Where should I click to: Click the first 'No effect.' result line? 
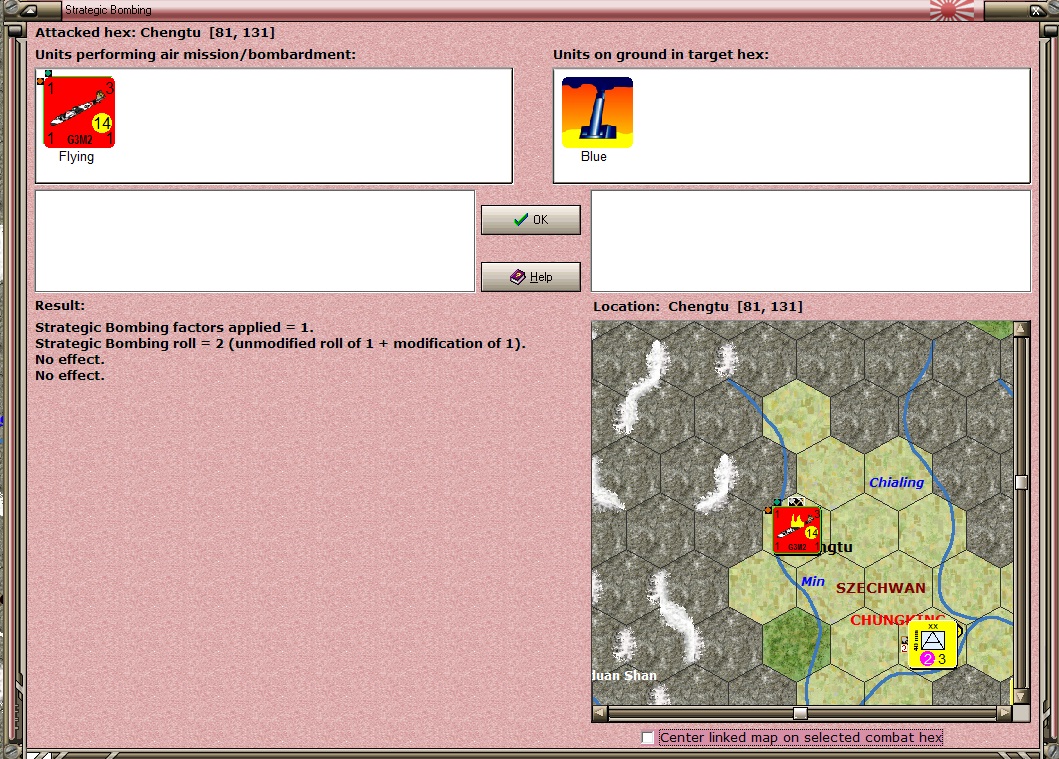click(70, 359)
